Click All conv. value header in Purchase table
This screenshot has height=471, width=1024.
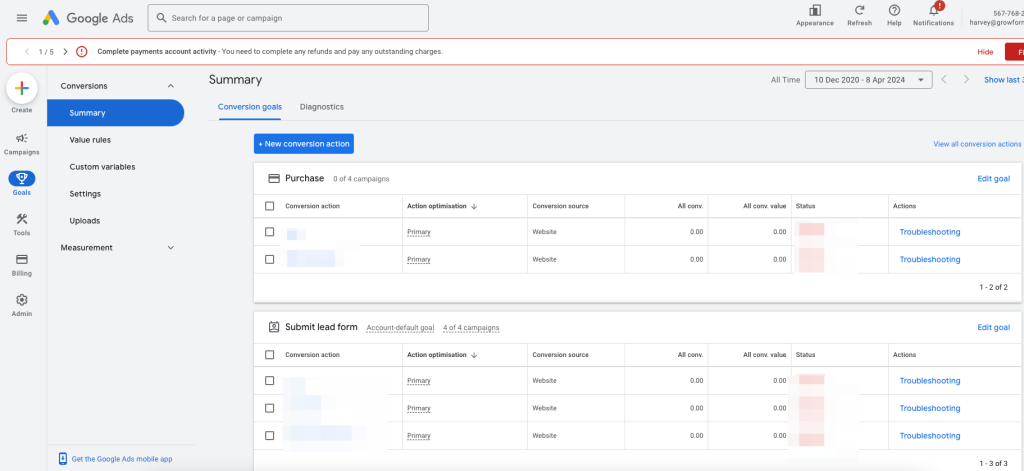tap(765, 206)
